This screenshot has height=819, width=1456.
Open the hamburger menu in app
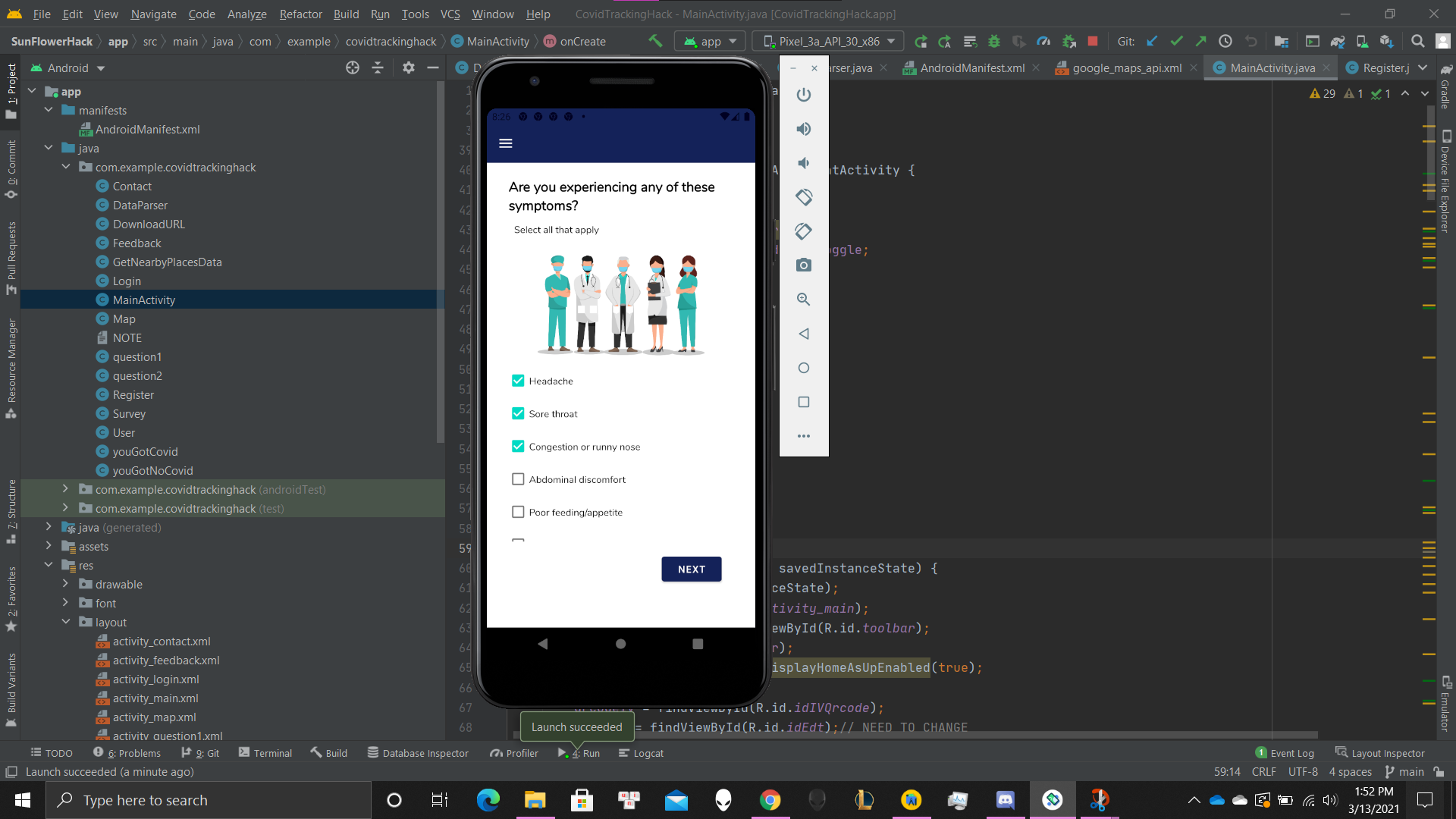click(x=506, y=143)
